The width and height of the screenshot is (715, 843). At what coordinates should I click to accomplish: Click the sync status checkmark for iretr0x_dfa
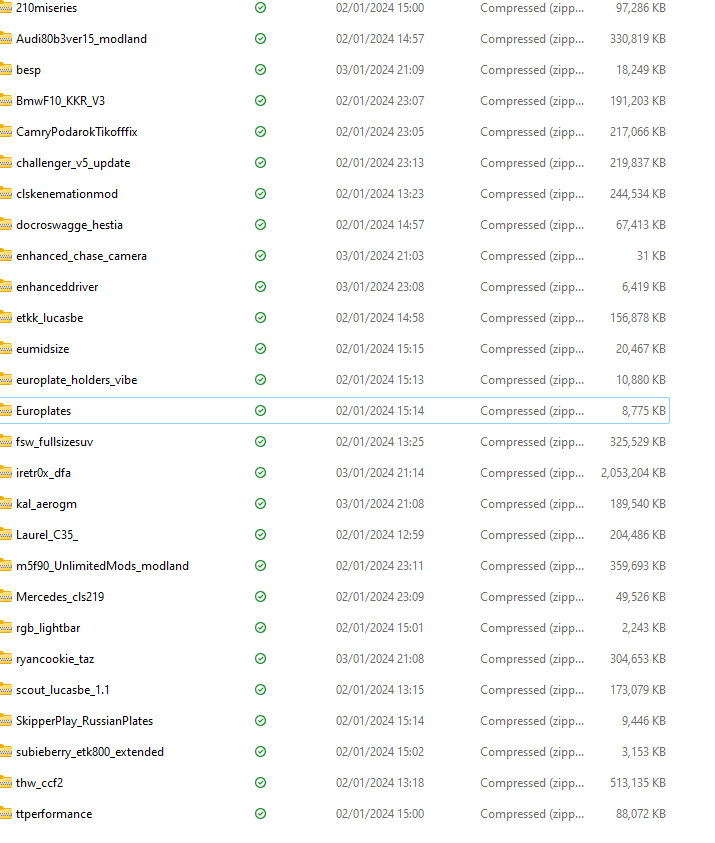point(261,473)
